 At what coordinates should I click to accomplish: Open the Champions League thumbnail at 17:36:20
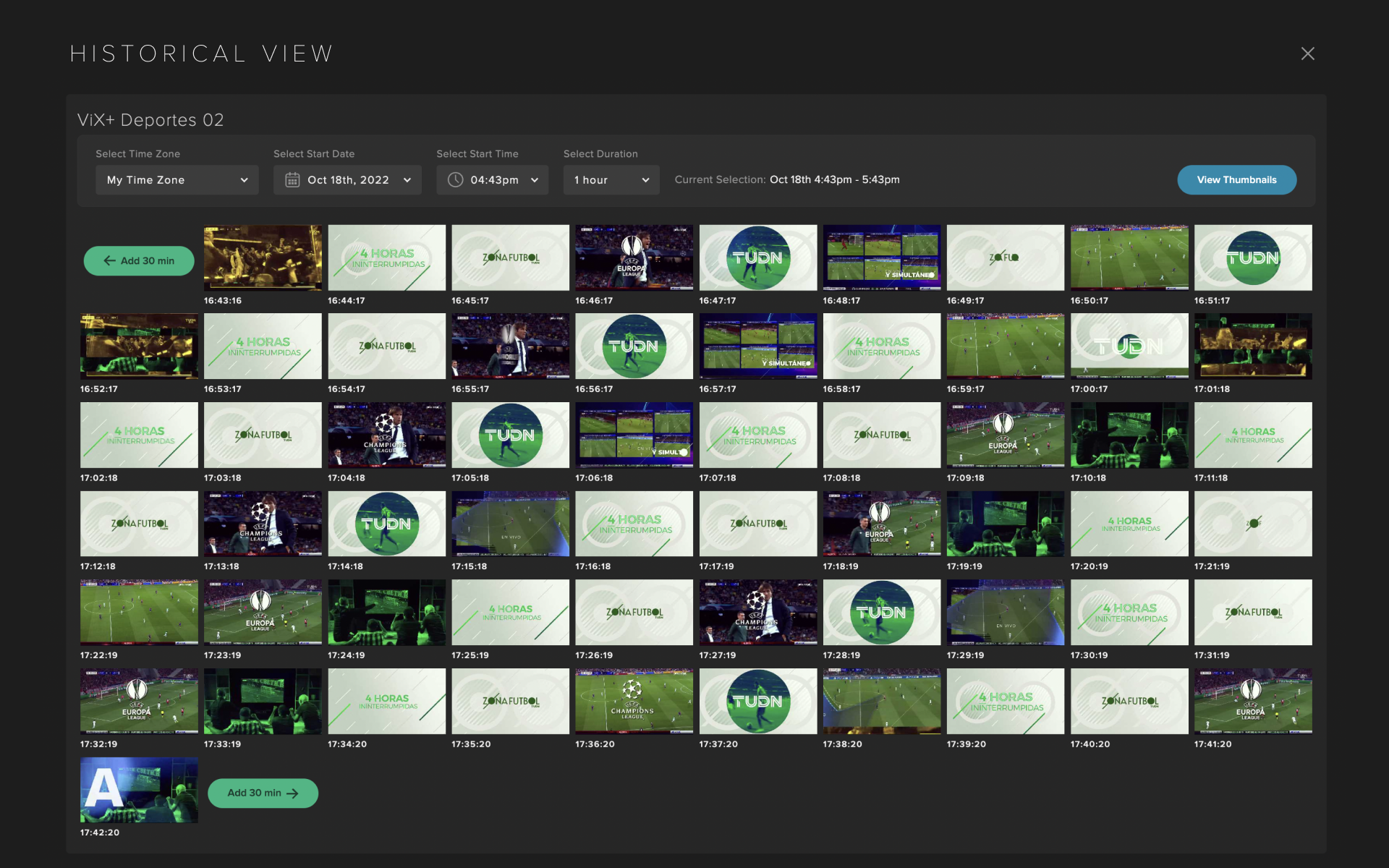(634, 702)
